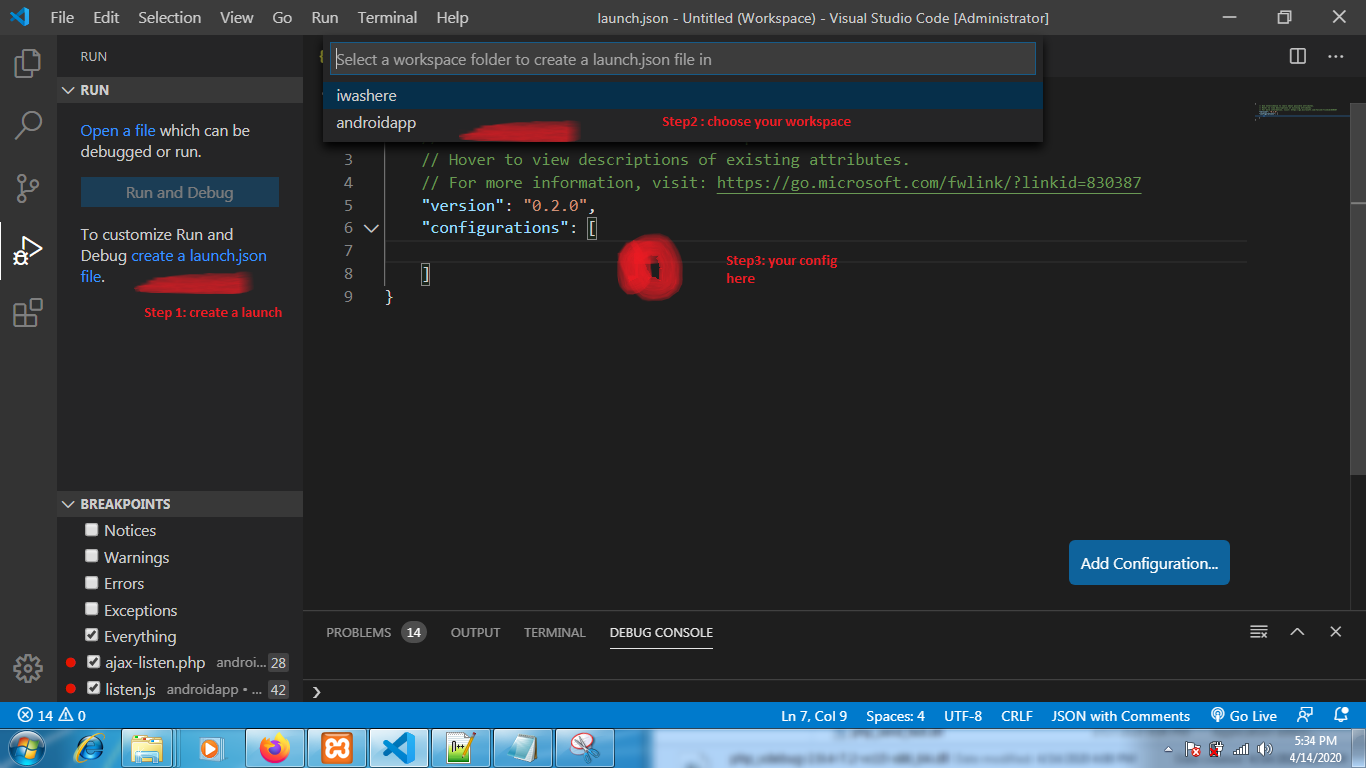This screenshot has height=768, width=1366.
Task: Open the Source Control view
Action: [28, 187]
